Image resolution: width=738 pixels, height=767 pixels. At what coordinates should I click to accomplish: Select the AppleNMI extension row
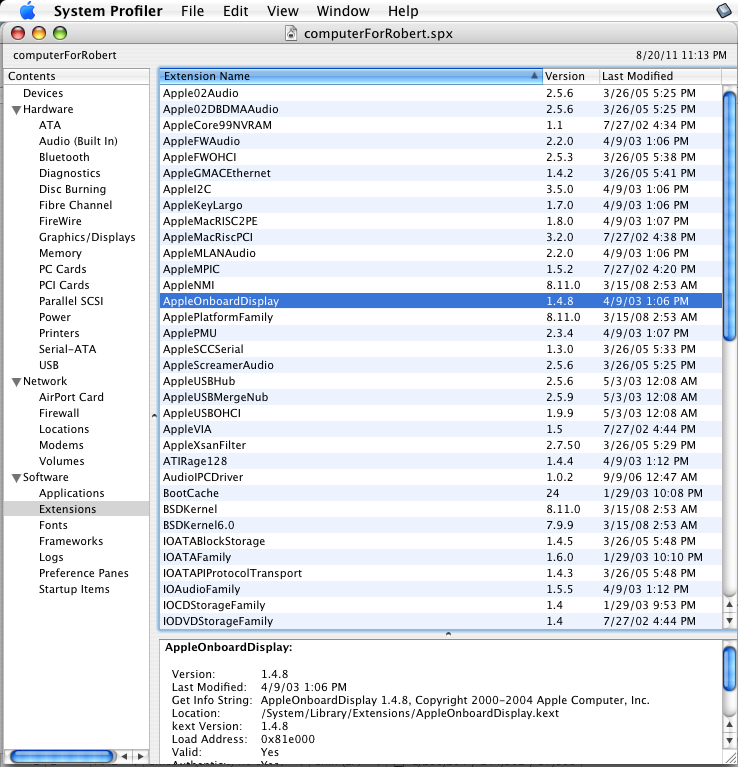tap(441, 285)
